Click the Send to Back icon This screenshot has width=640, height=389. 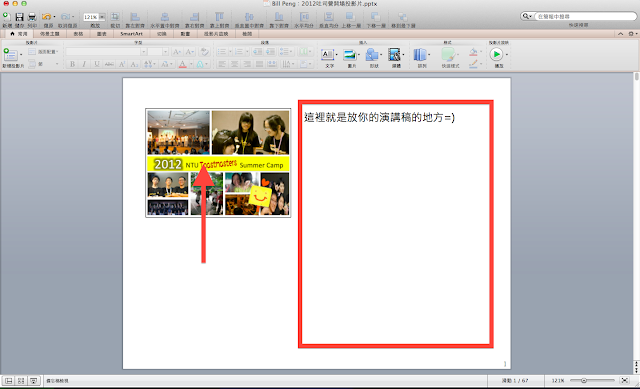click(403, 16)
